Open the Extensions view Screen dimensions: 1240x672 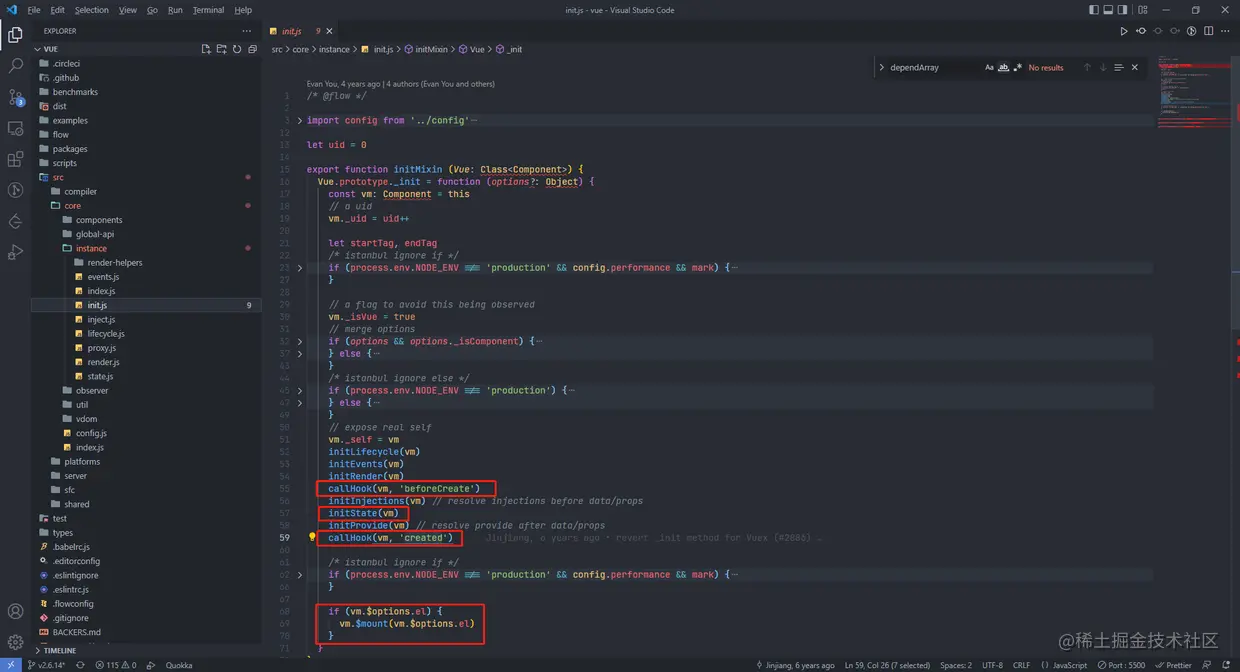coord(15,159)
